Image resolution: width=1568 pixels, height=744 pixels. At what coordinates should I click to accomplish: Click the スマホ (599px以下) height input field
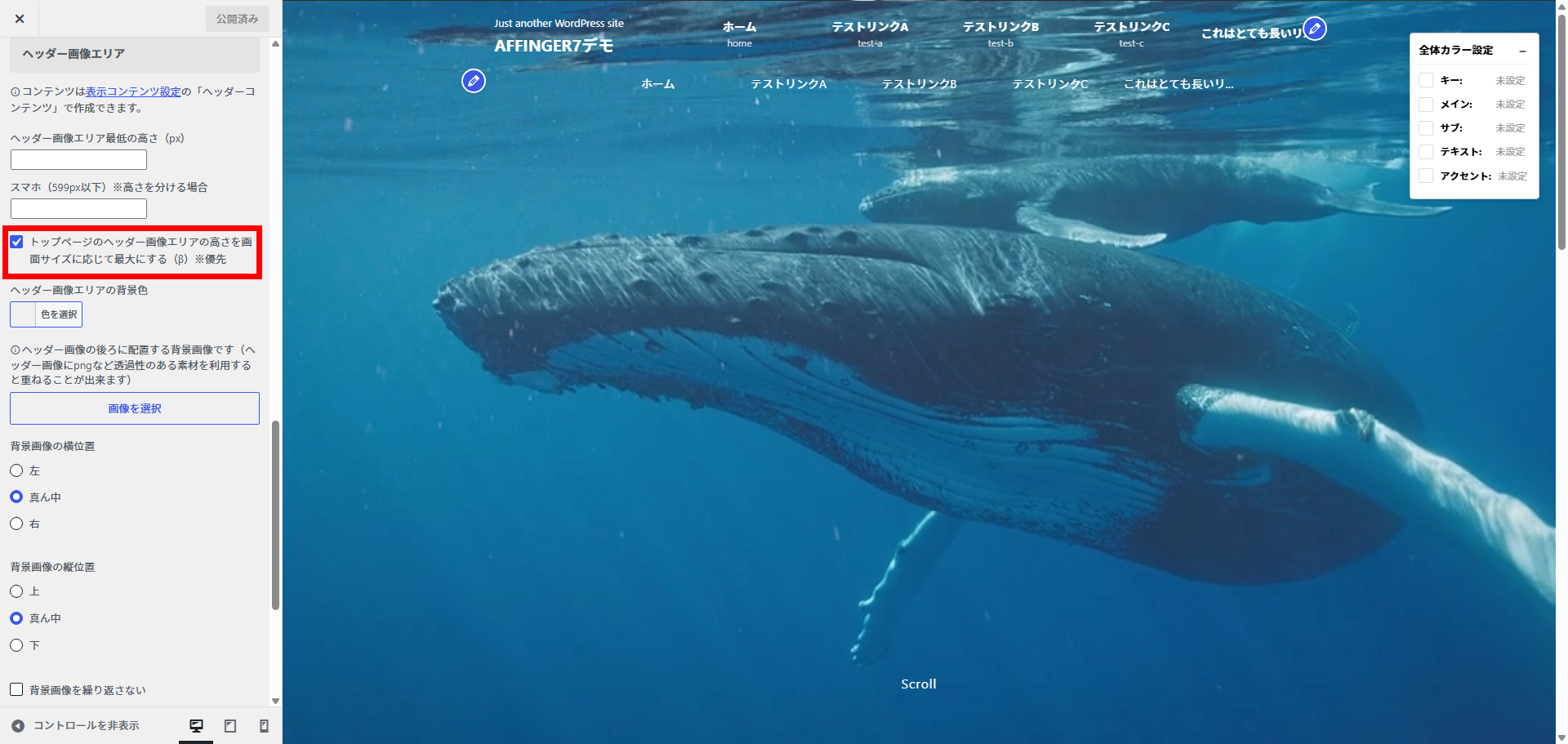[78, 208]
